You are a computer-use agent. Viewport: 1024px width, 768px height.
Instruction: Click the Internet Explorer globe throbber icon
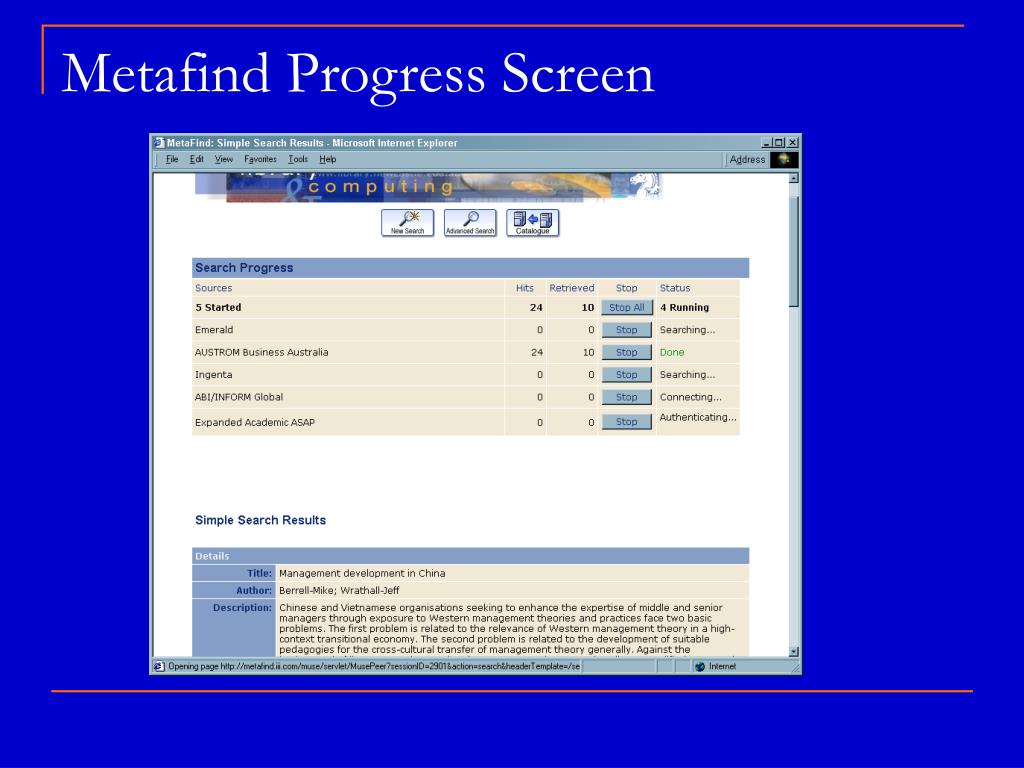click(784, 159)
